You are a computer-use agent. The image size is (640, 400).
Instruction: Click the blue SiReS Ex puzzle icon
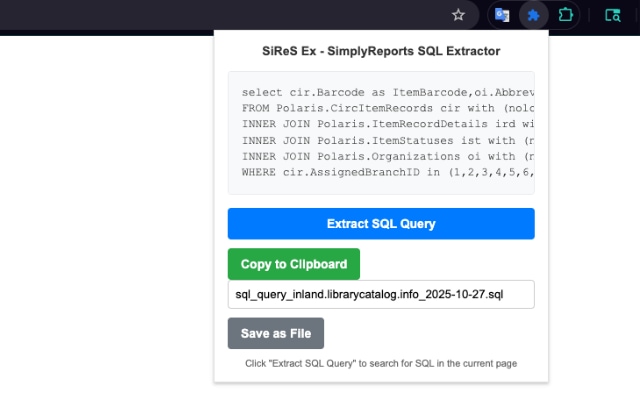[534, 15]
